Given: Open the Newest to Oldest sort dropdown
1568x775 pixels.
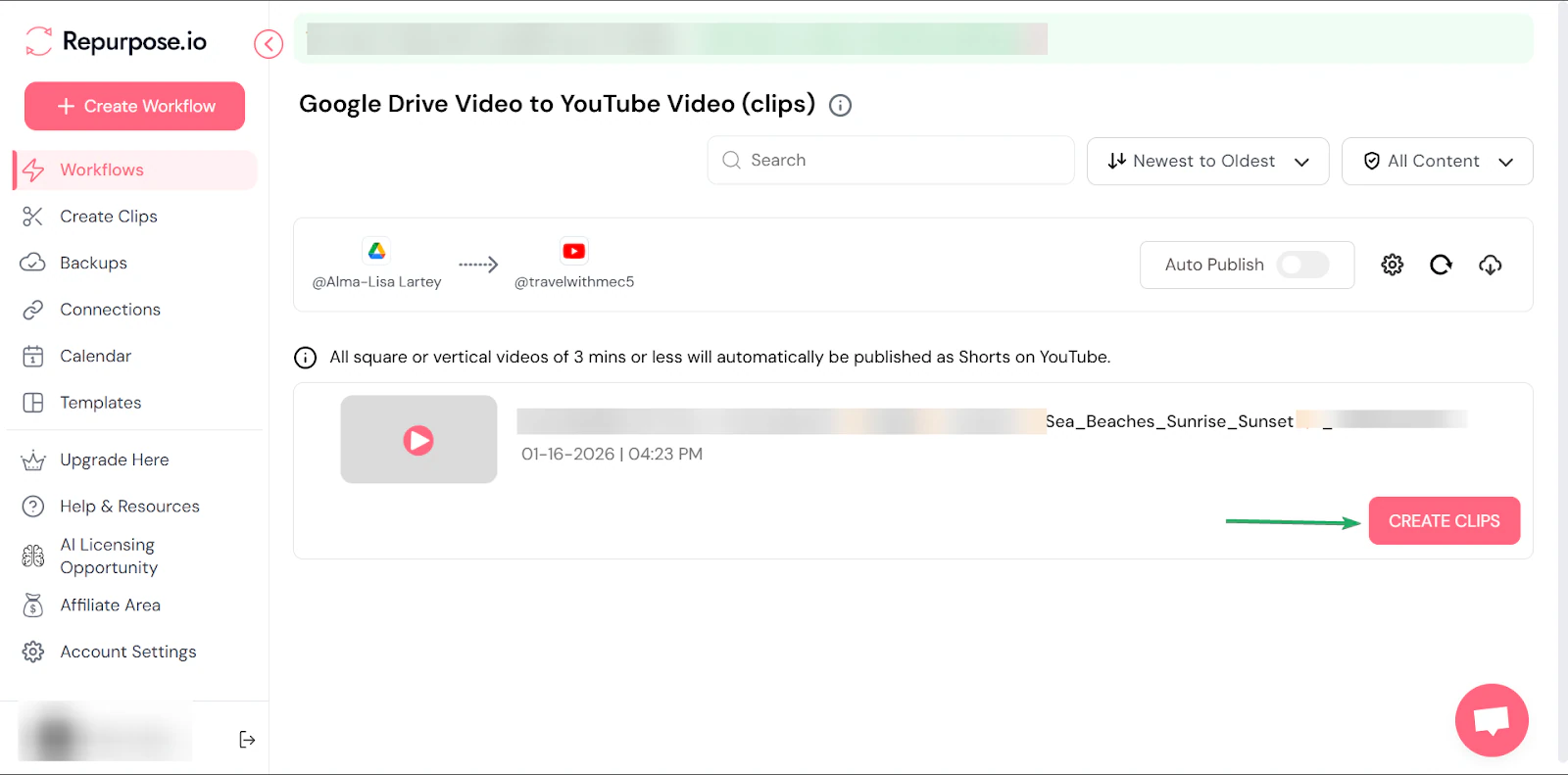Looking at the screenshot, I should (x=1207, y=161).
